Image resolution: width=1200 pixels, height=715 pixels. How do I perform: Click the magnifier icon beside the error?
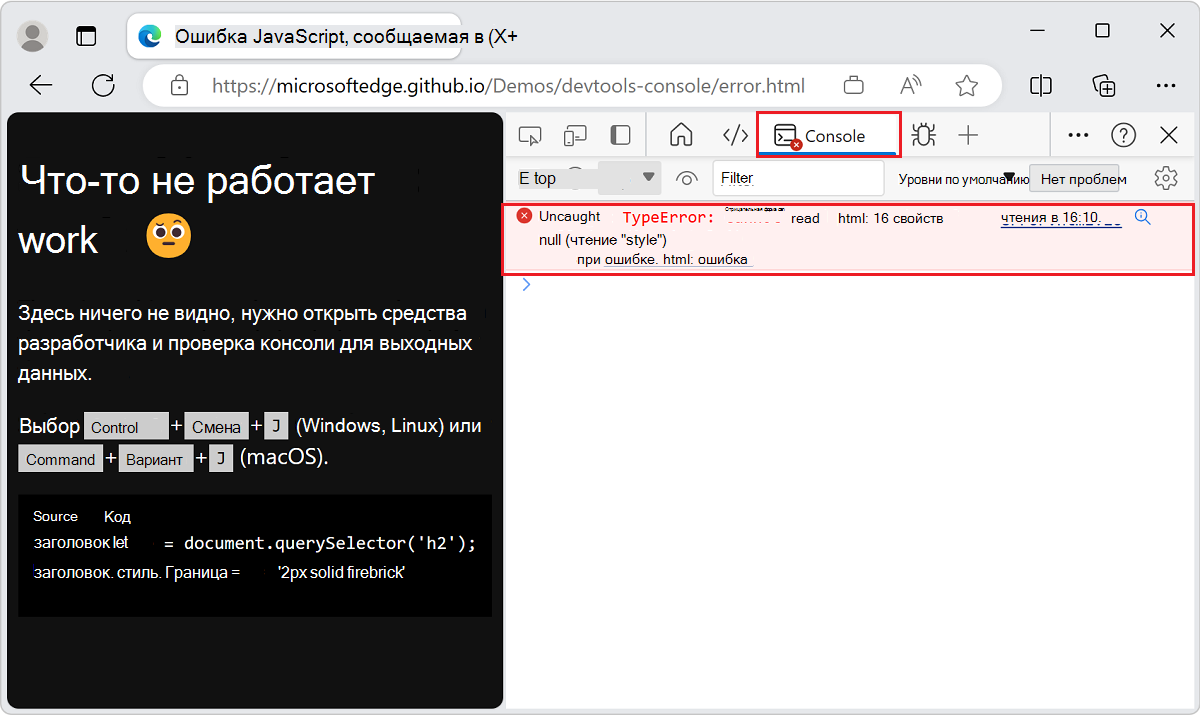click(x=1142, y=216)
